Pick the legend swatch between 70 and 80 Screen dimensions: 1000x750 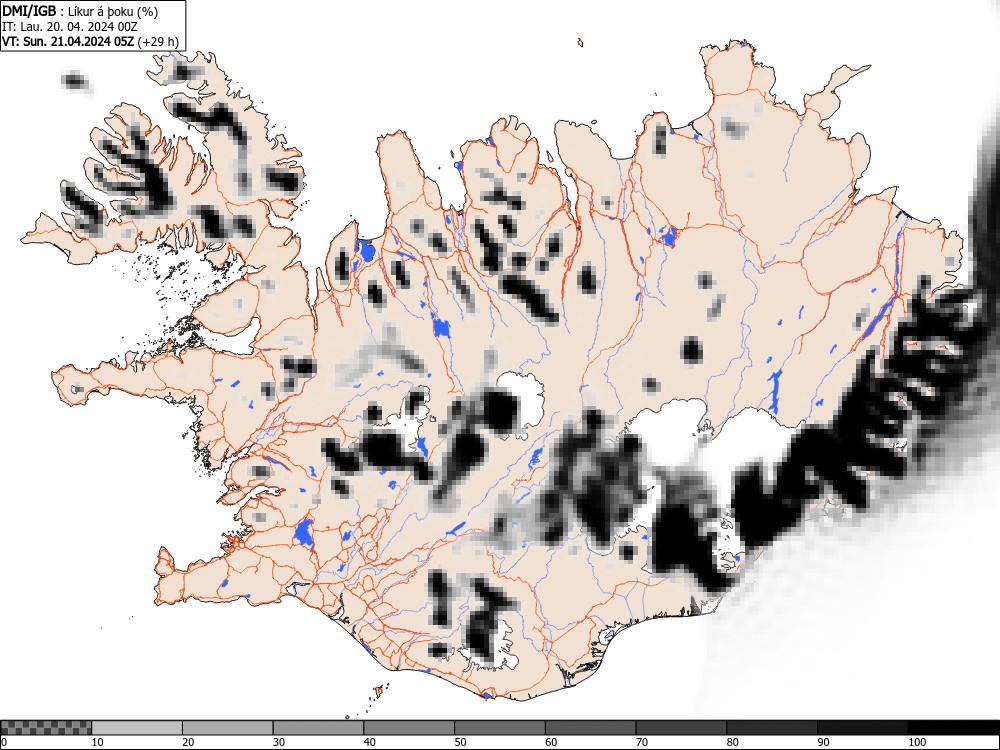(680, 728)
